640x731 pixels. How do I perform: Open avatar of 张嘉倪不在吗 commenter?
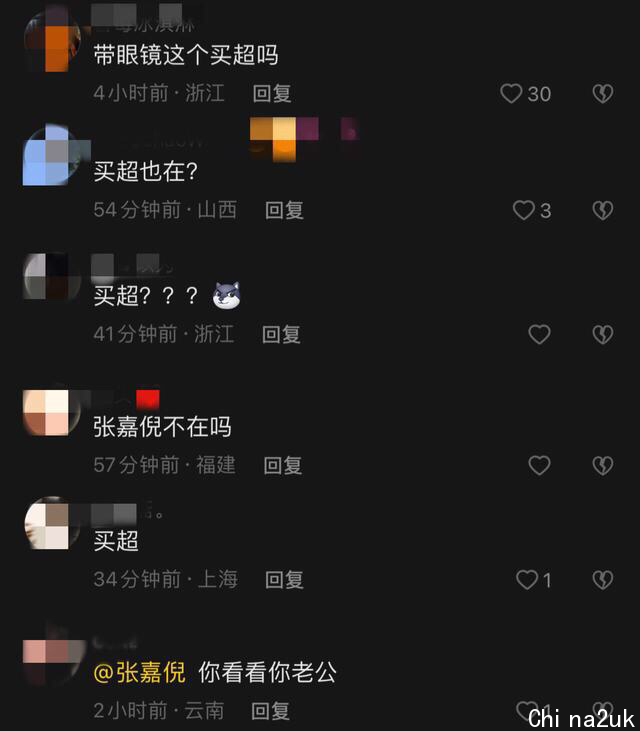(x=52, y=412)
